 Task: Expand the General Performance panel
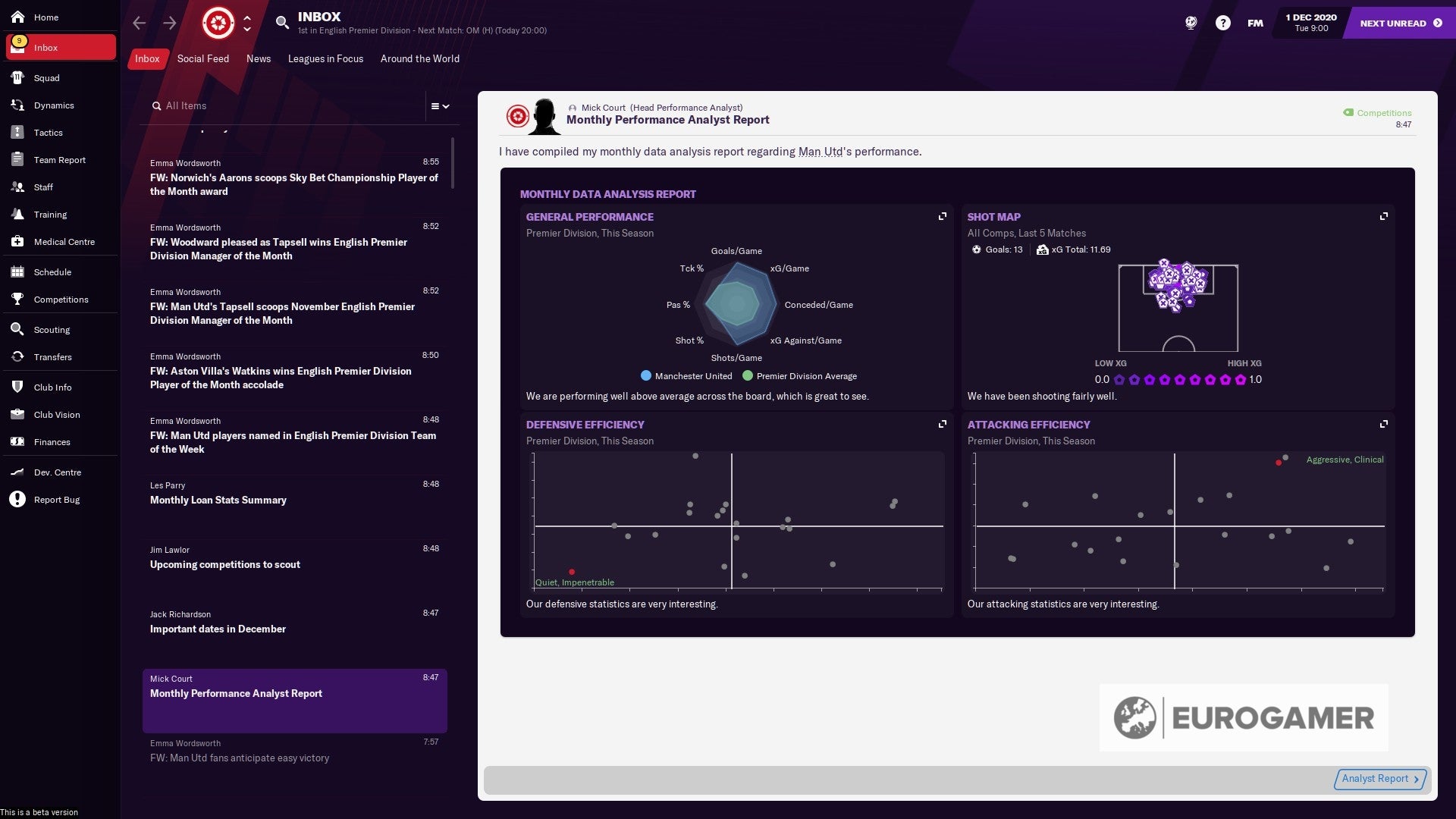click(x=943, y=216)
